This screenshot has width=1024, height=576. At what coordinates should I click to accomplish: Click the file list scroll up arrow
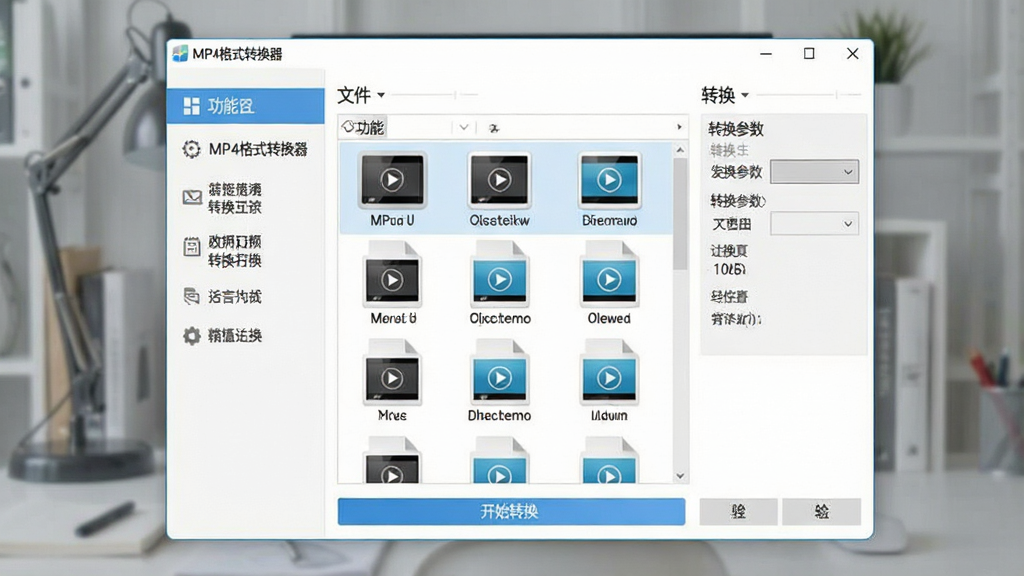click(x=680, y=150)
